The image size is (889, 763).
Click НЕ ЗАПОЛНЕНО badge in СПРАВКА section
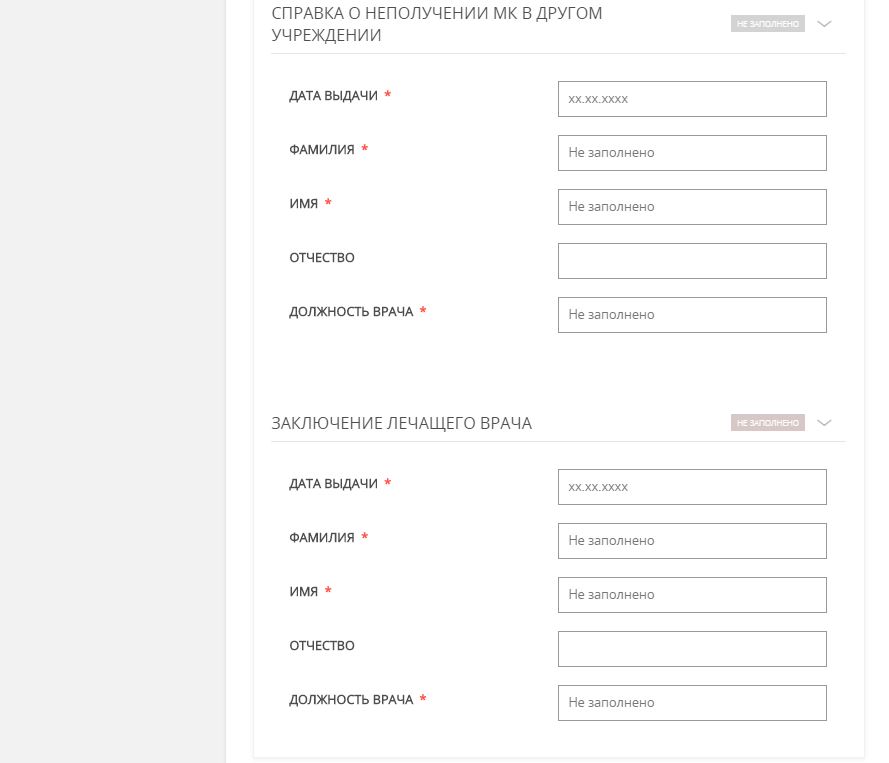pyautogui.click(x=768, y=24)
